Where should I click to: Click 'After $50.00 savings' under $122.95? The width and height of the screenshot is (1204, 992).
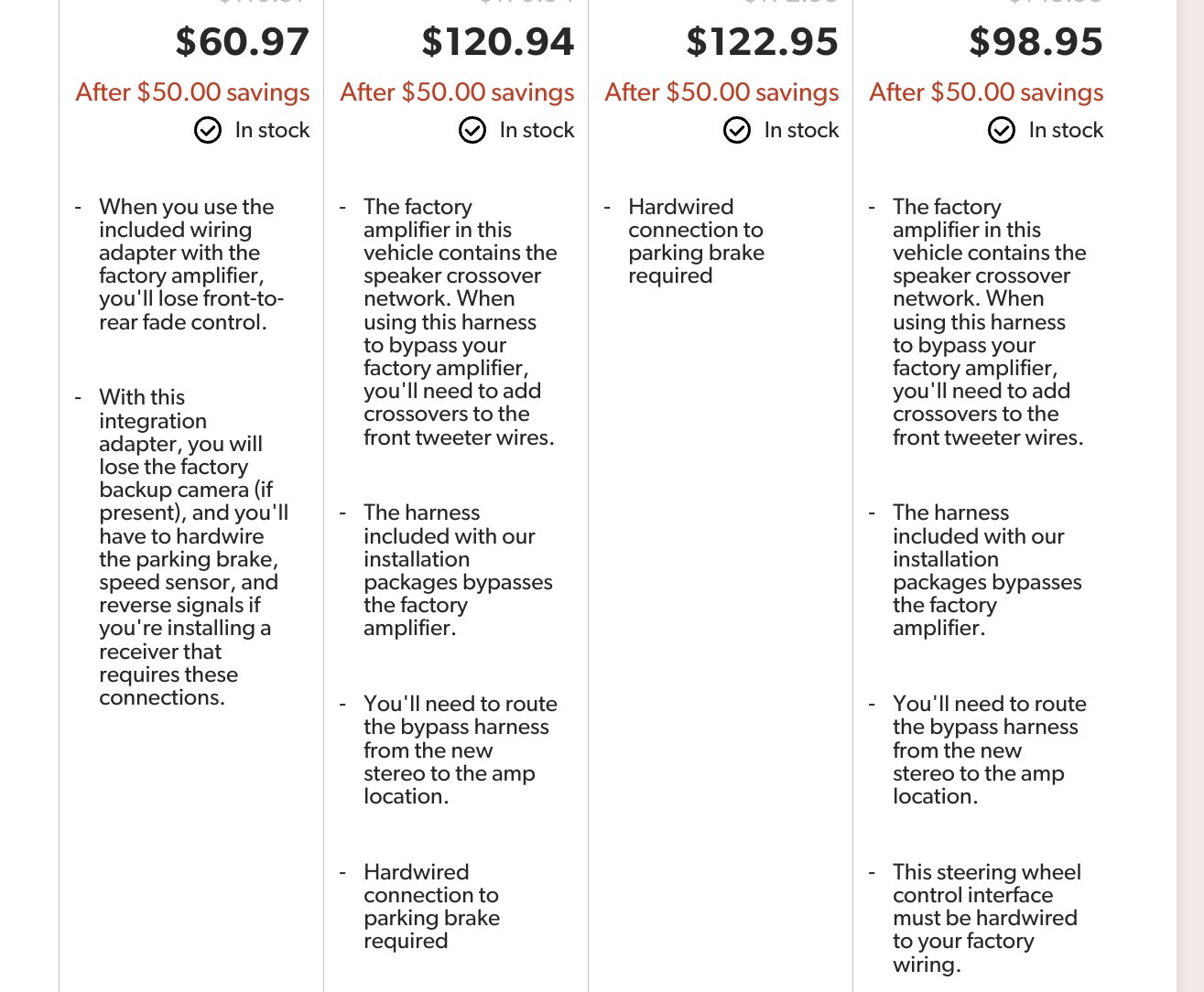point(722,92)
